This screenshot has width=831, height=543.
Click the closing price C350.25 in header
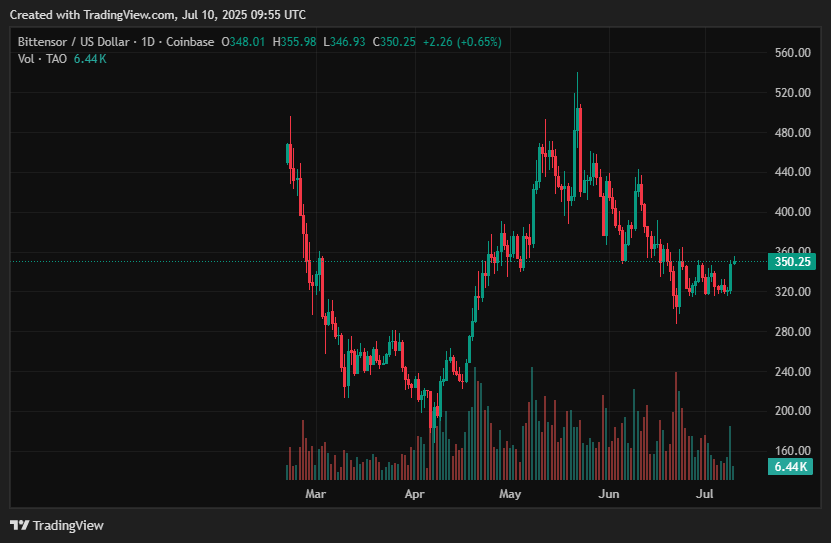pyautogui.click(x=394, y=42)
